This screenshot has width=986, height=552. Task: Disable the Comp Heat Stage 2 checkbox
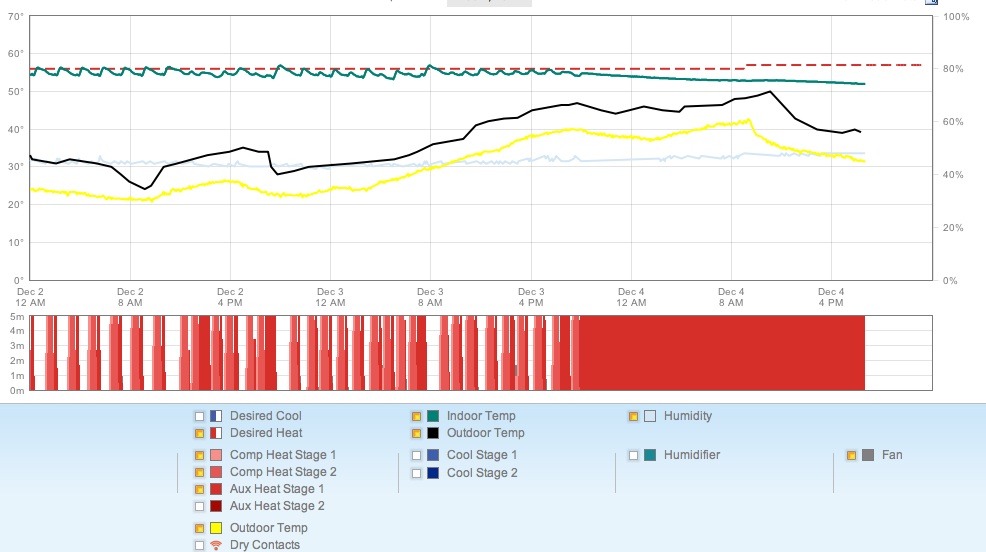click(199, 472)
